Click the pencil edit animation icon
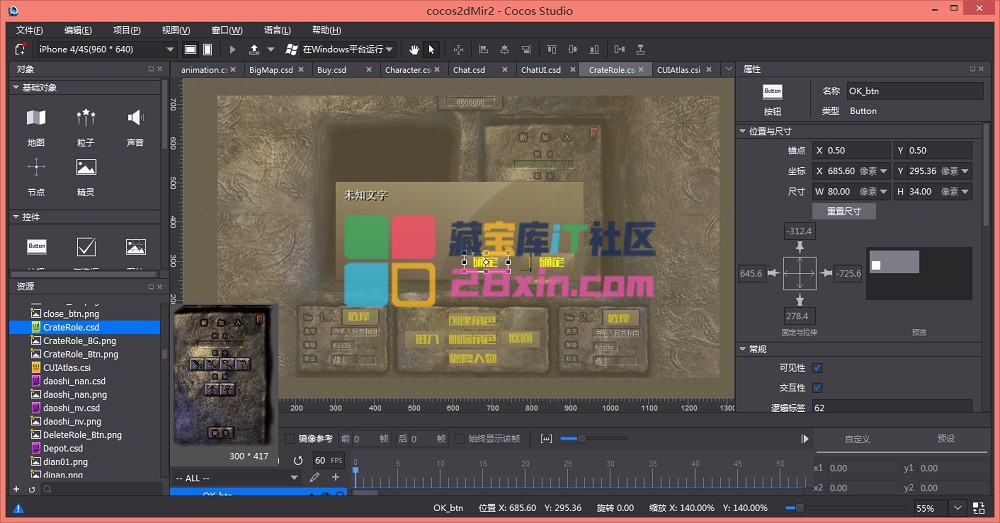This screenshot has height=523, width=1000. [314, 477]
